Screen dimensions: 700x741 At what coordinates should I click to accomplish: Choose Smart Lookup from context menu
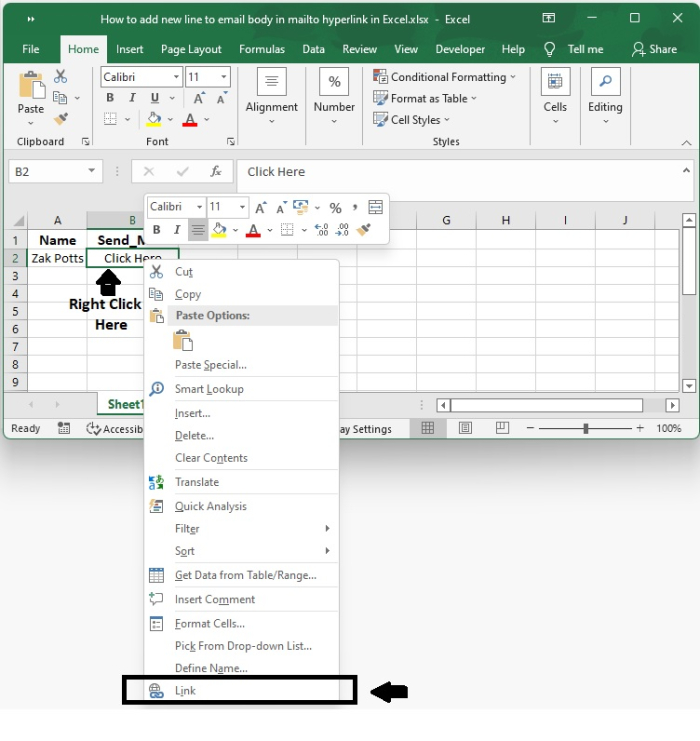point(242,389)
